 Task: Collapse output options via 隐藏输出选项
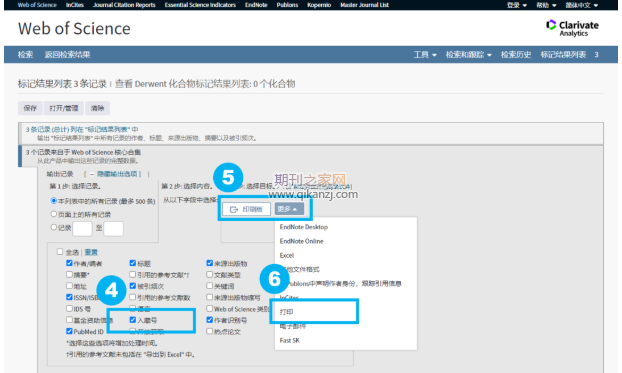tap(118, 174)
